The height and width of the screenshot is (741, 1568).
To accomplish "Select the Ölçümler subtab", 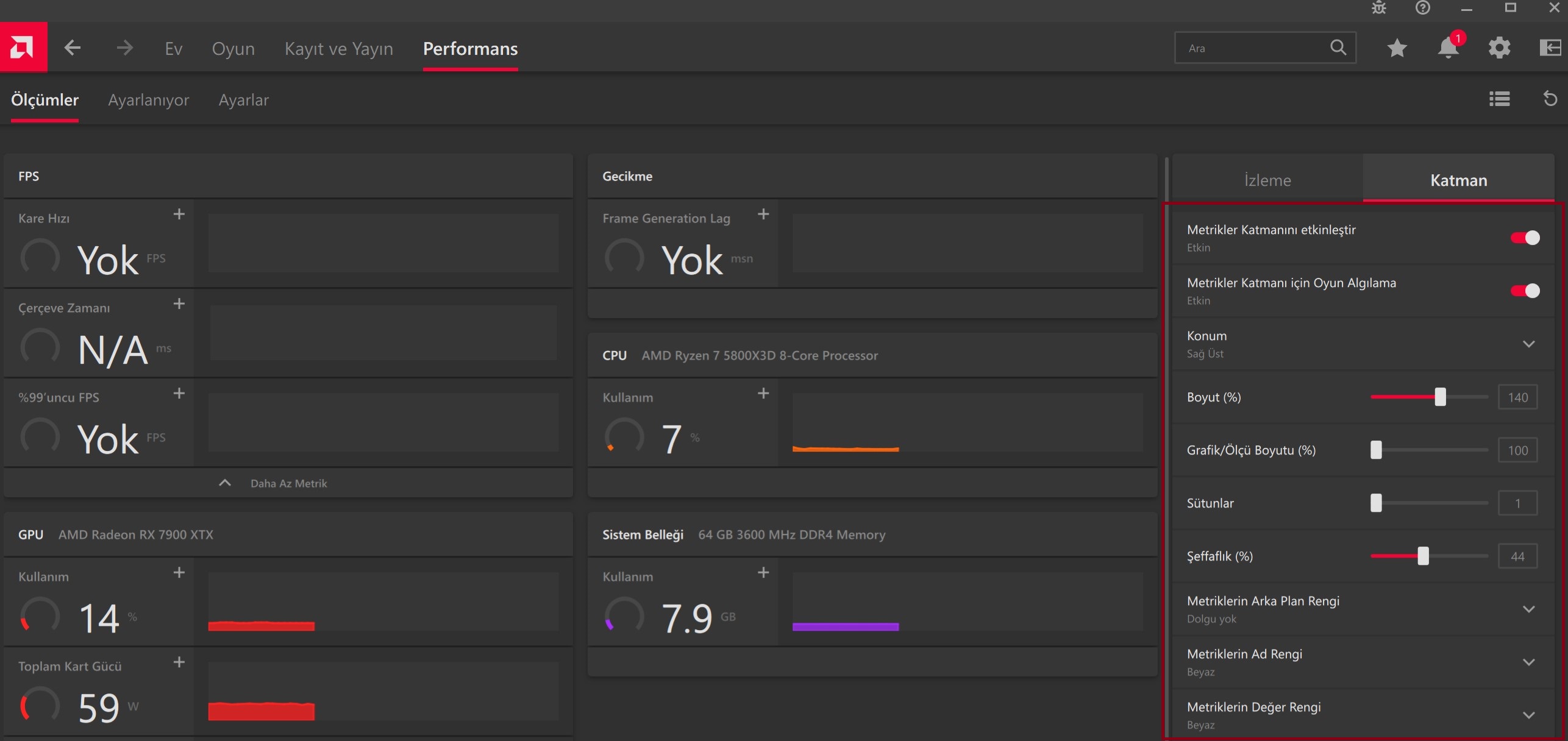I will [45, 100].
